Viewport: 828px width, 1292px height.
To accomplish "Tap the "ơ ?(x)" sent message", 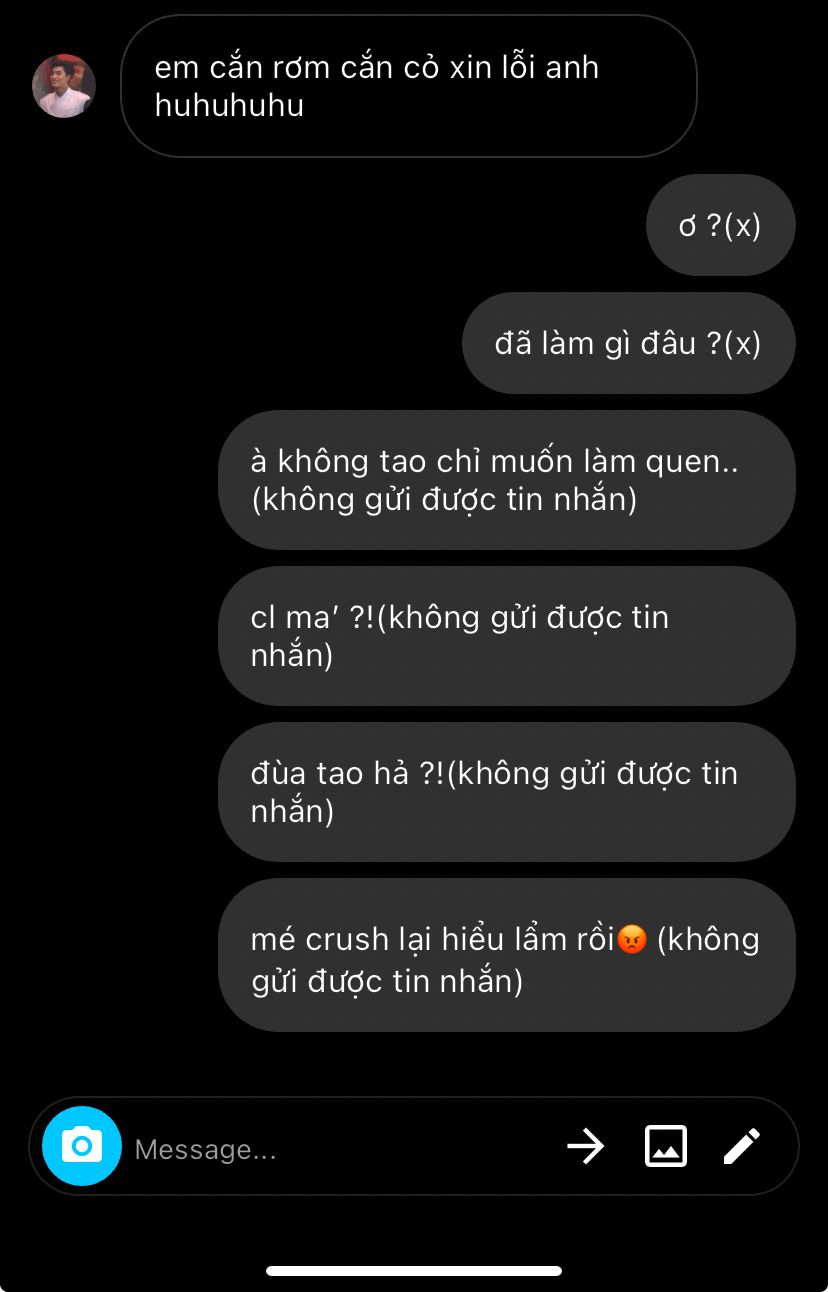I will point(720,226).
